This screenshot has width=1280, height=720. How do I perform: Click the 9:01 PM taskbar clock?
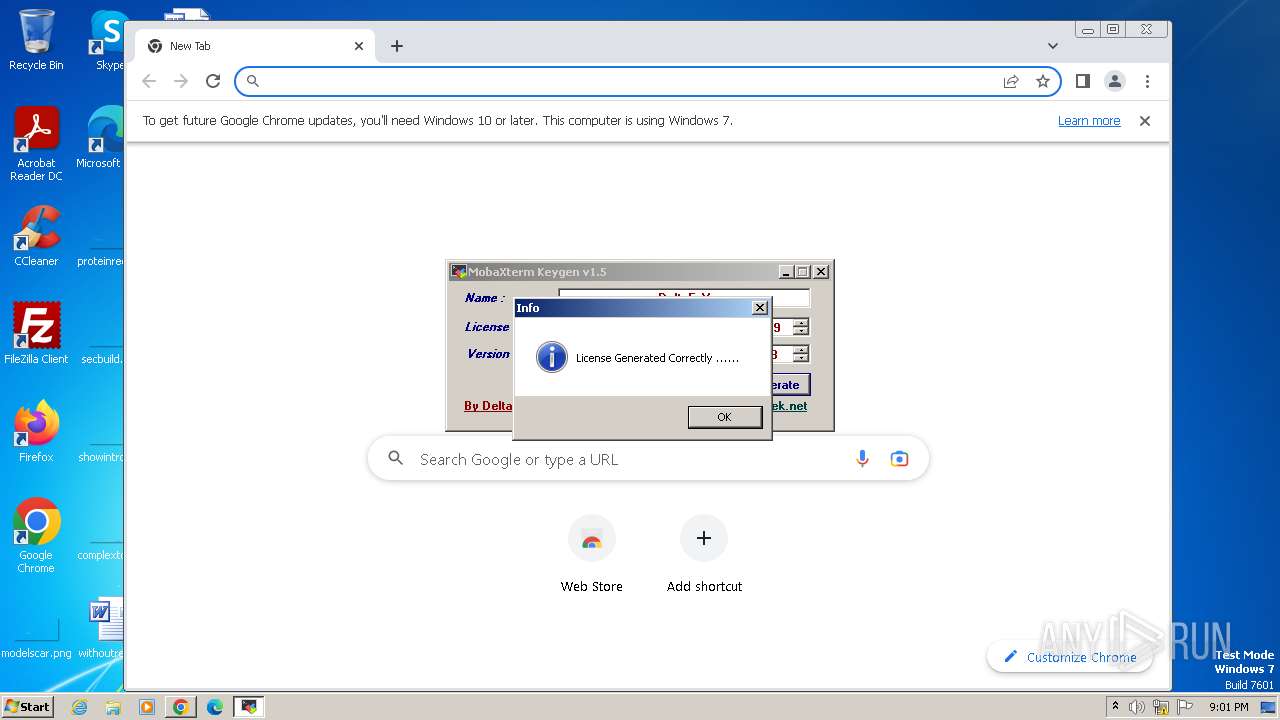tap(1228, 707)
